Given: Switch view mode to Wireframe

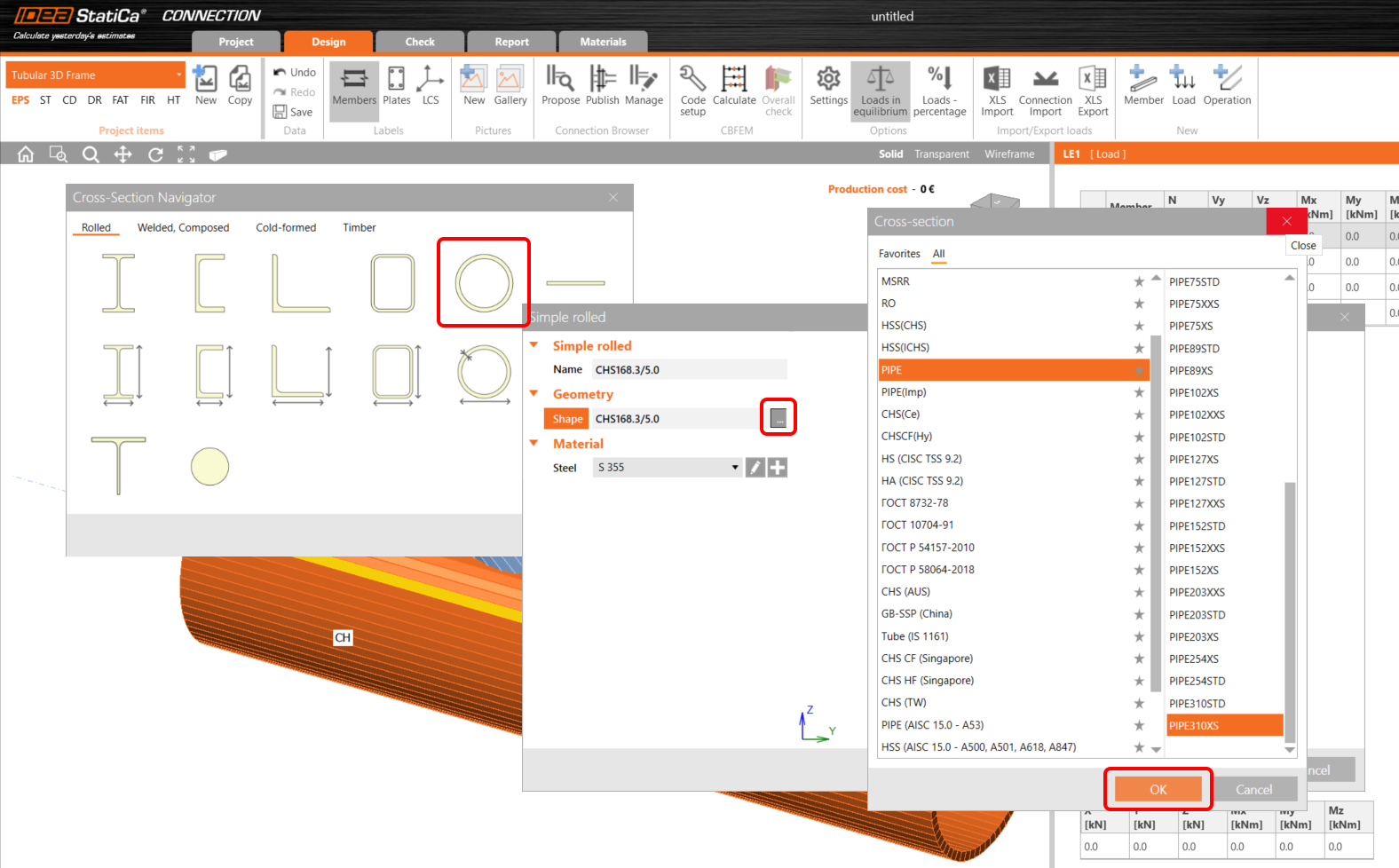Looking at the screenshot, I should tap(1009, 154).
